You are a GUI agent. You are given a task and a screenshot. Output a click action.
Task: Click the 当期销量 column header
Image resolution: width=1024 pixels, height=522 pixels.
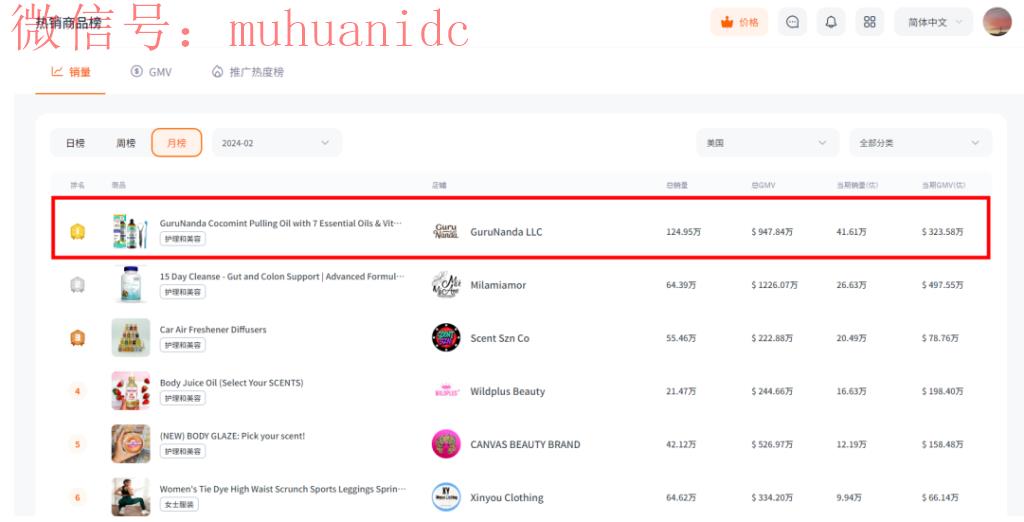click(x=857, y=186)
